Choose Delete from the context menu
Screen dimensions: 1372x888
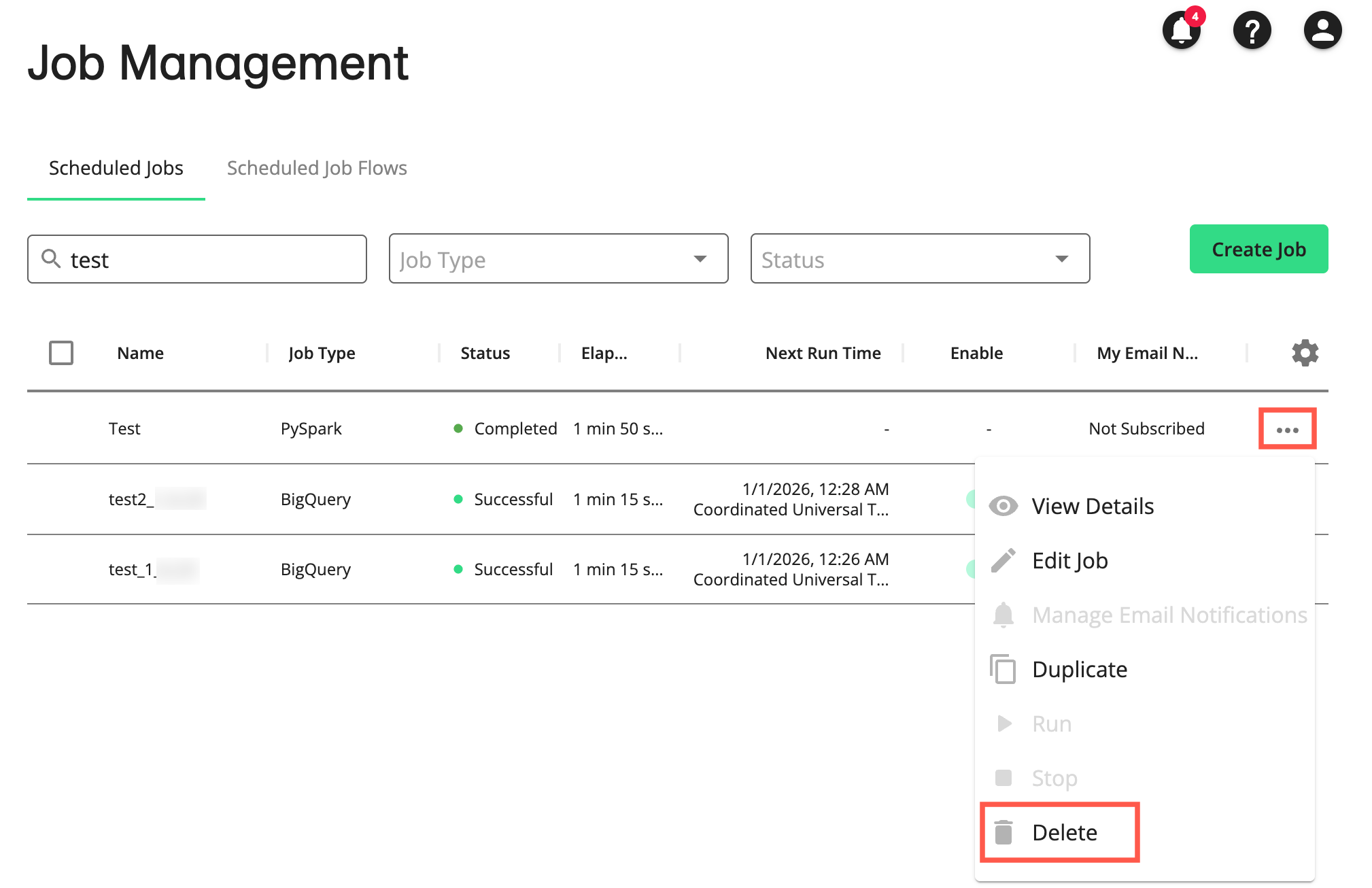[x=1064, y=832]
